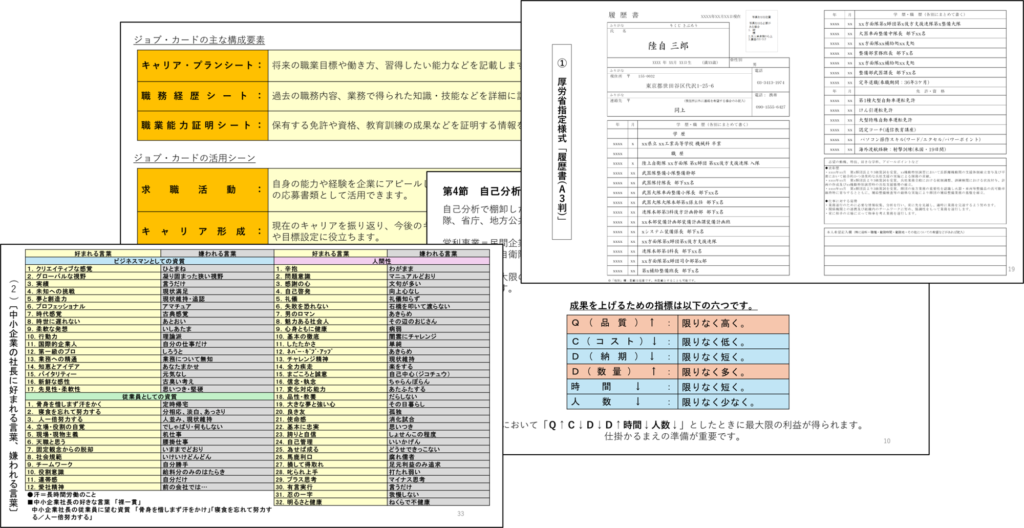Click the address 東京都世田谷区代沢1-25-6
1024x528 pixels.
coord(680,86)
